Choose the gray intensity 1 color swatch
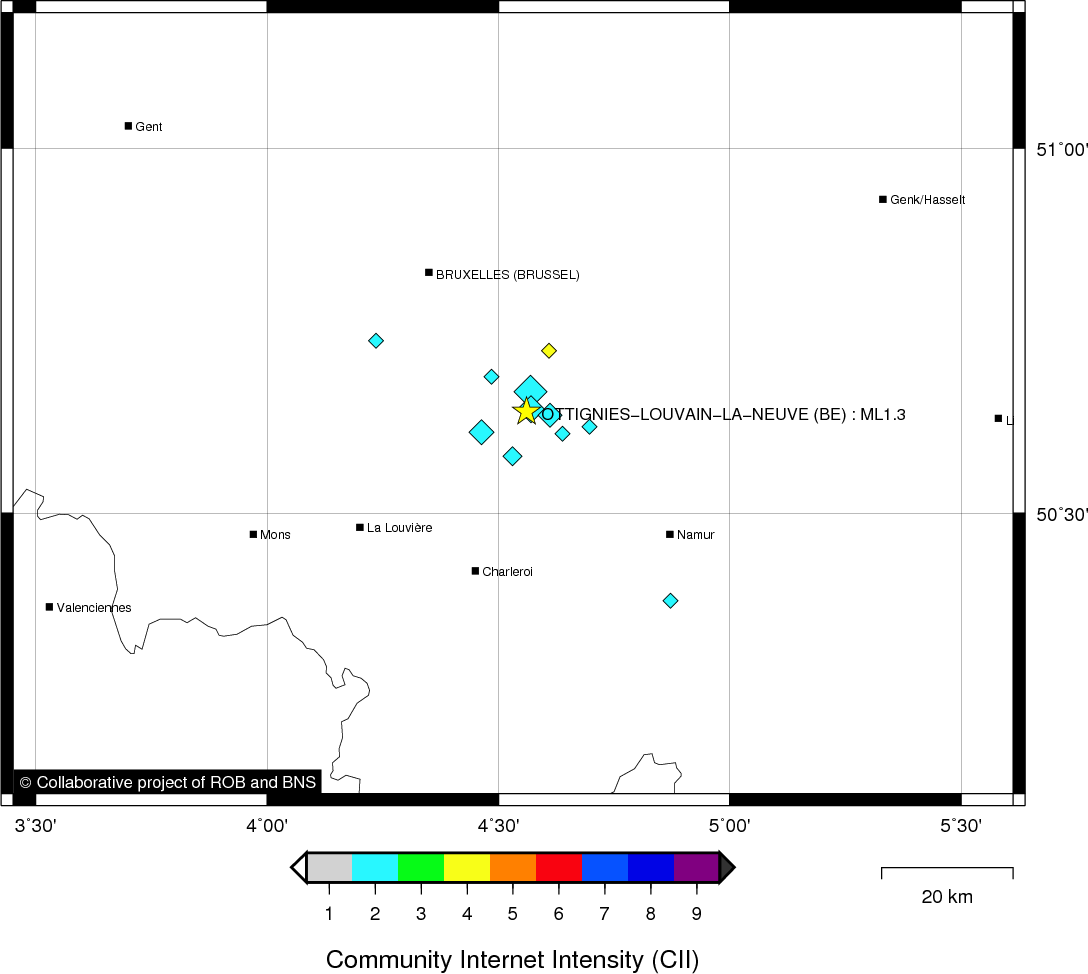 (329, 868)
